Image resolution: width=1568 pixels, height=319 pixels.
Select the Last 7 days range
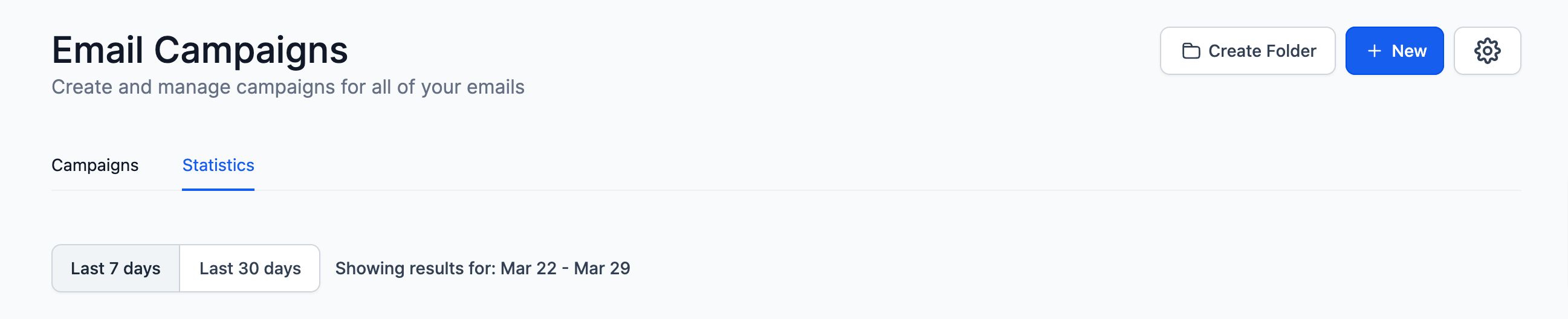click(x=115, y=268)
